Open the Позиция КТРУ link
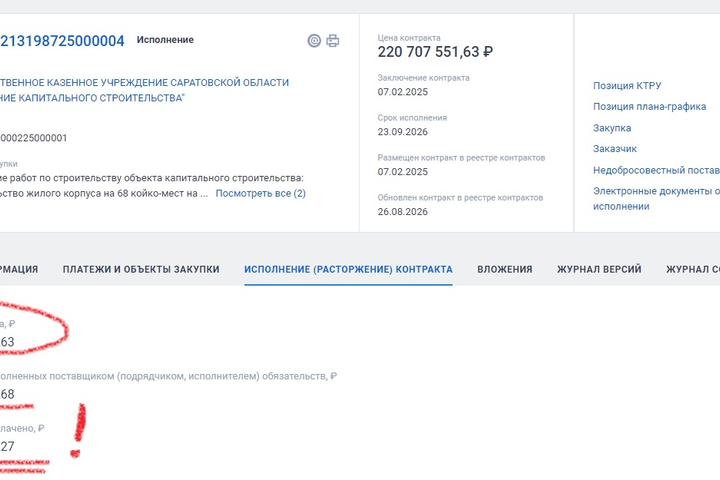This screenshot has height=480, width=720. (x=627, y=85)
